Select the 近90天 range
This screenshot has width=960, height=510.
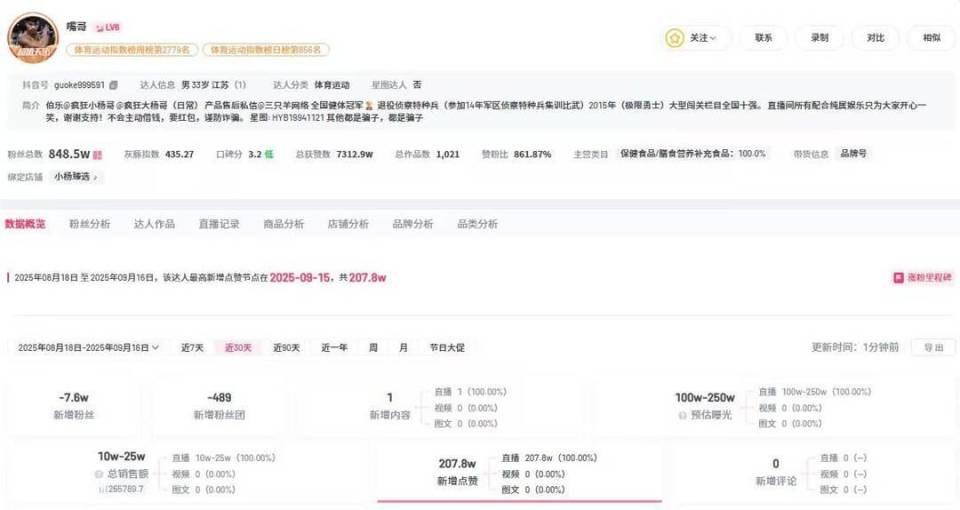point(286,348)
